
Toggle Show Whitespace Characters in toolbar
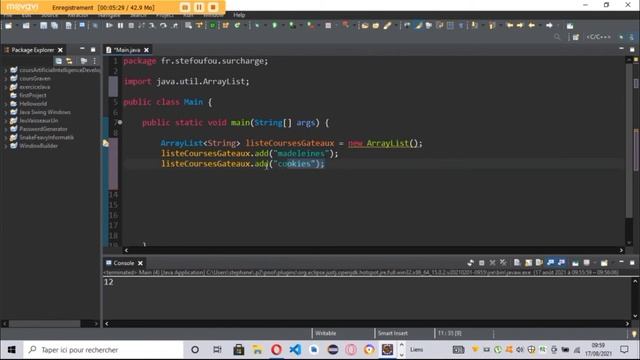(x=461, y=26)
